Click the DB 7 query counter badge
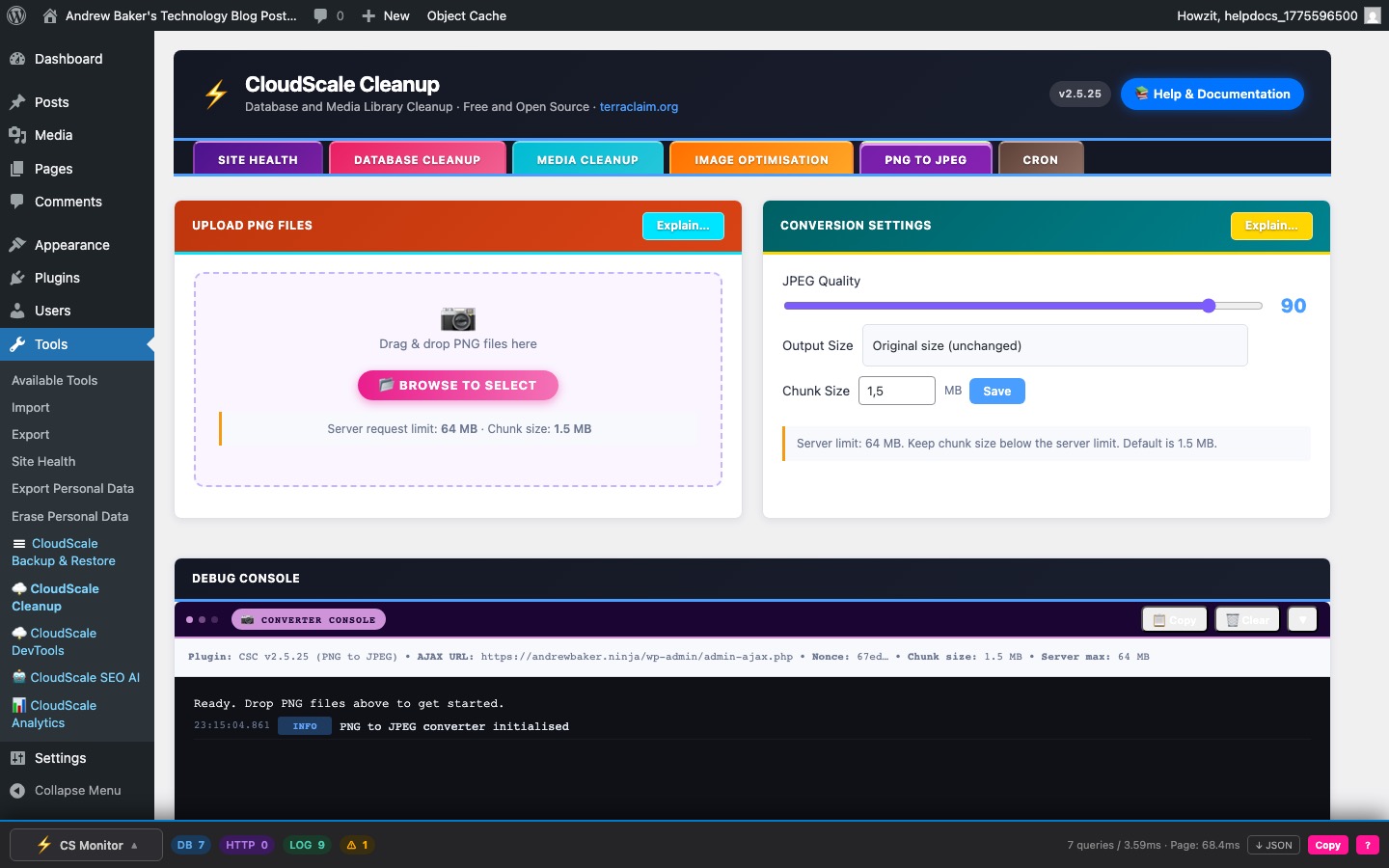 [191, 845]
